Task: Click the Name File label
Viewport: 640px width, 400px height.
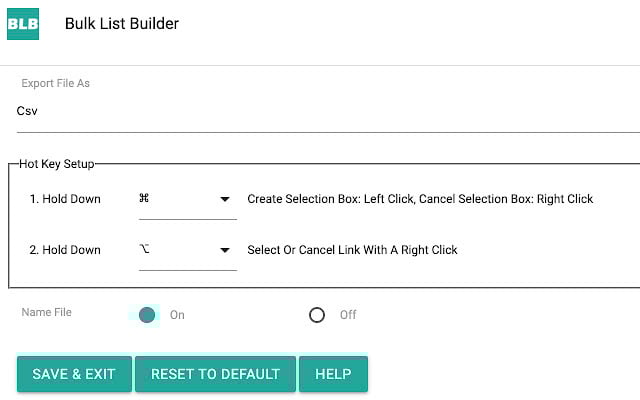Action: [47, 312]
